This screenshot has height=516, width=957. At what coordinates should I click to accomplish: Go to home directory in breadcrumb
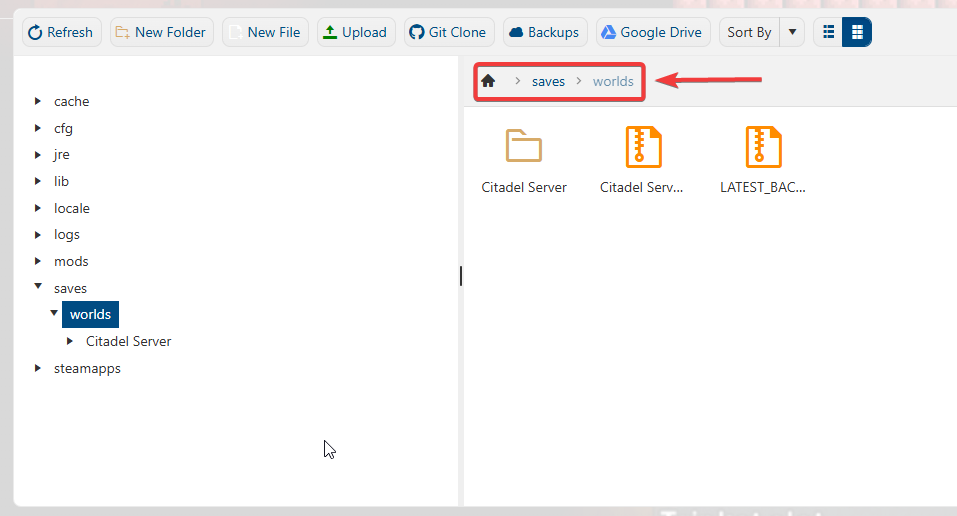point(488,81)
